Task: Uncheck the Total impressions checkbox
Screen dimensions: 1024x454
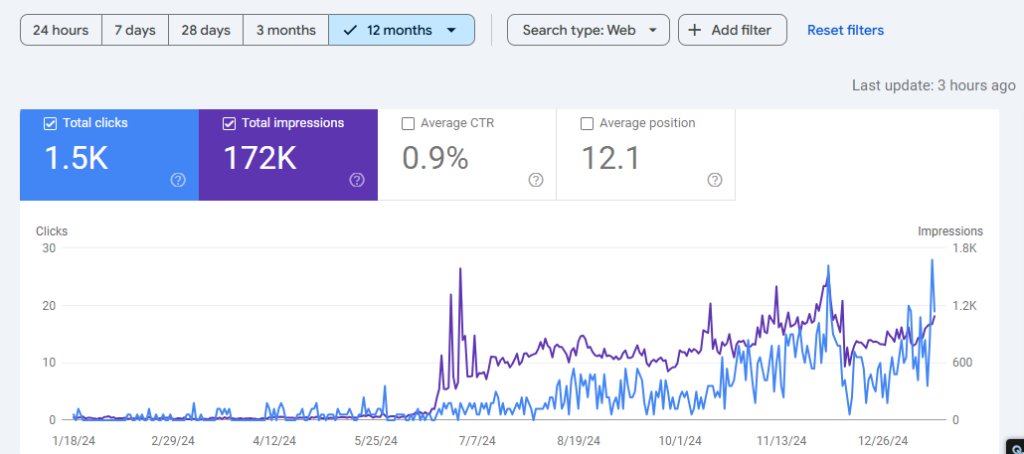Action: coord(229,123)
